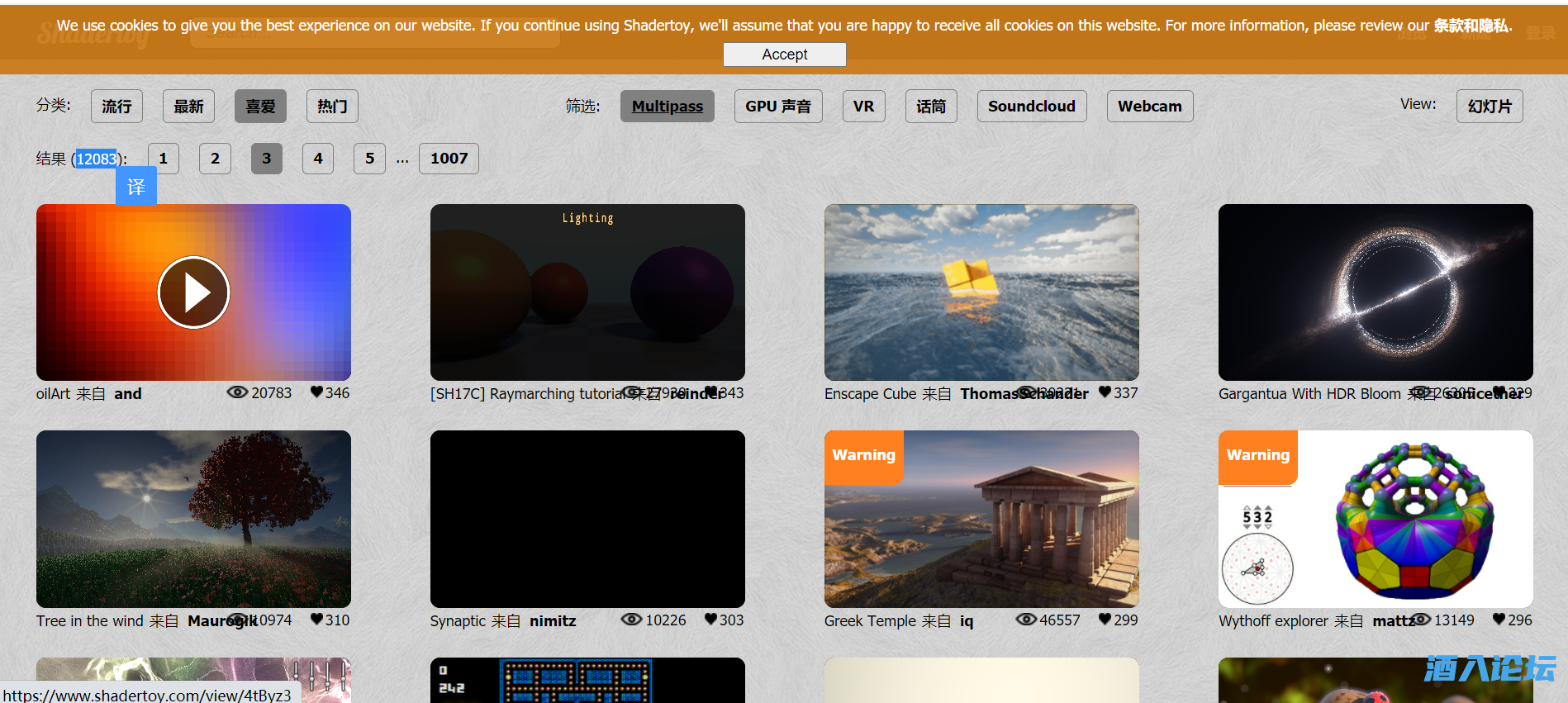Open the Gargantua With HDR Bloom thumbnail
Image resolution: width=1568 pixels, height=703 pixels.
click(1375, 292)
